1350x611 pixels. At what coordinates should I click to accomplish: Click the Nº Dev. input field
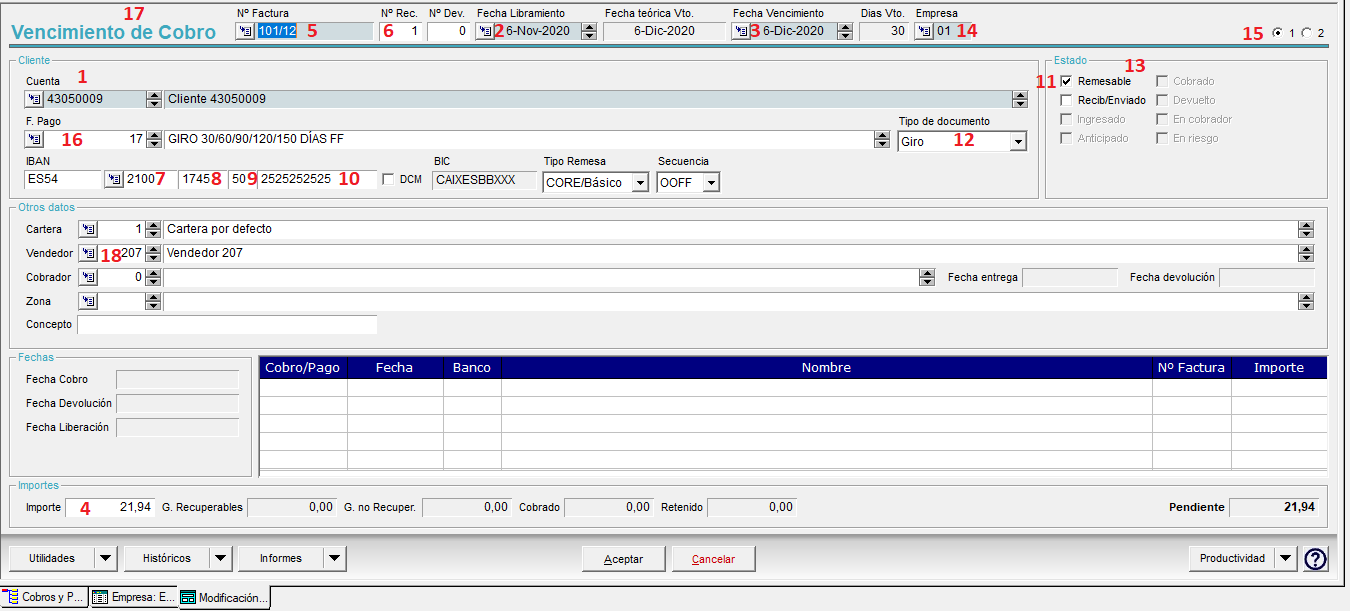coord(448,31)
